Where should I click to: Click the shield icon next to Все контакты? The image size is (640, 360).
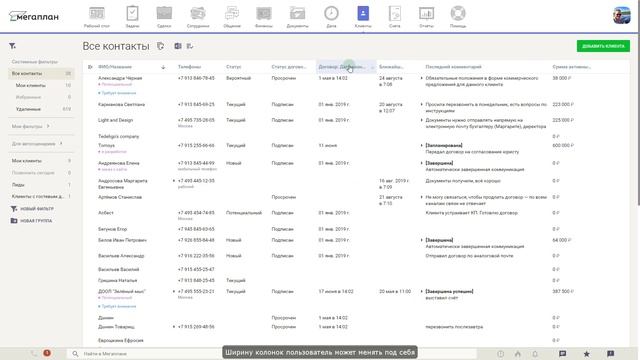click(160, 46)
